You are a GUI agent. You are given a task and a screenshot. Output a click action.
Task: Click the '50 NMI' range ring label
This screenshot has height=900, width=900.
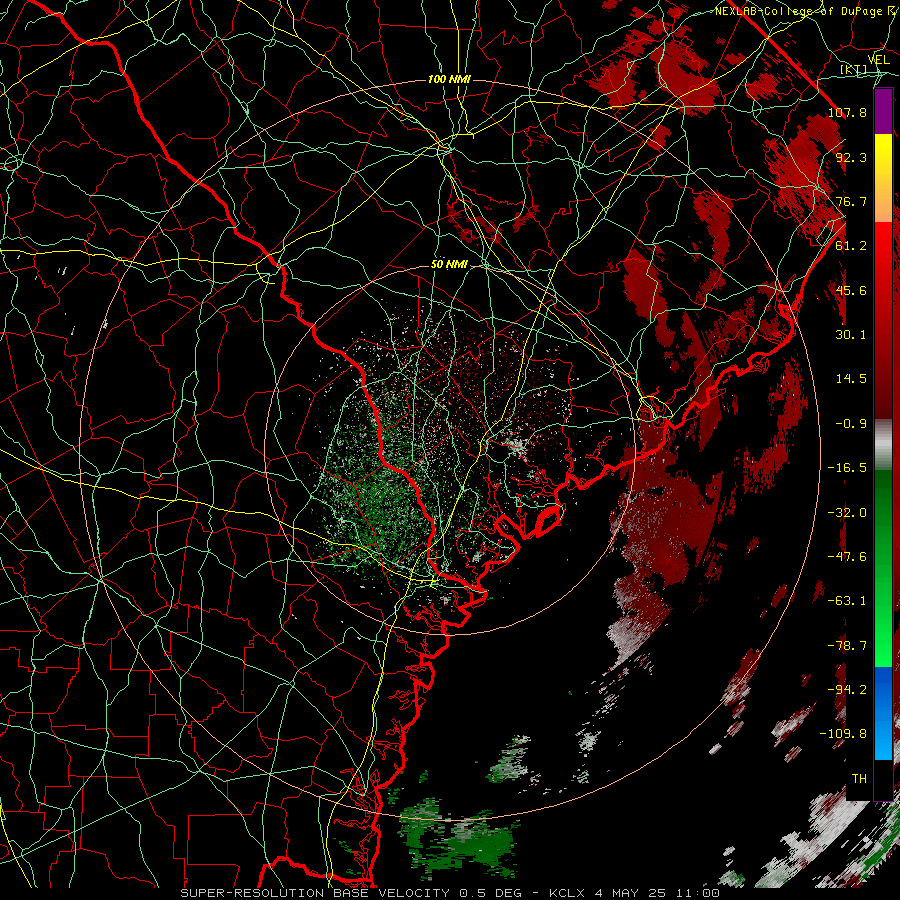449,265
